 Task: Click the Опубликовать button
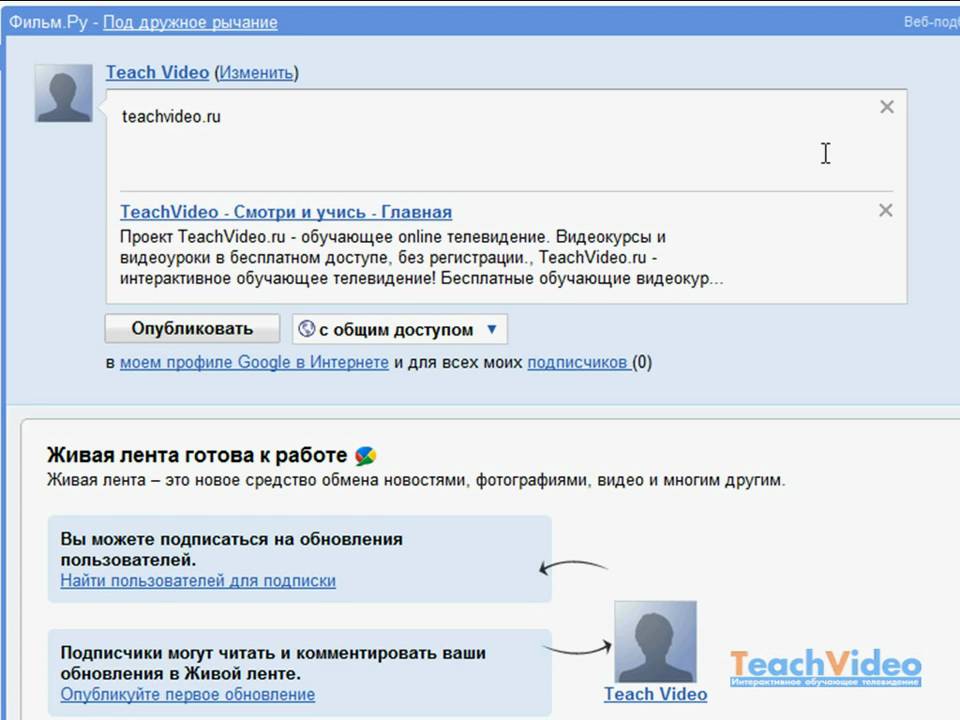(x=192, y=329)
